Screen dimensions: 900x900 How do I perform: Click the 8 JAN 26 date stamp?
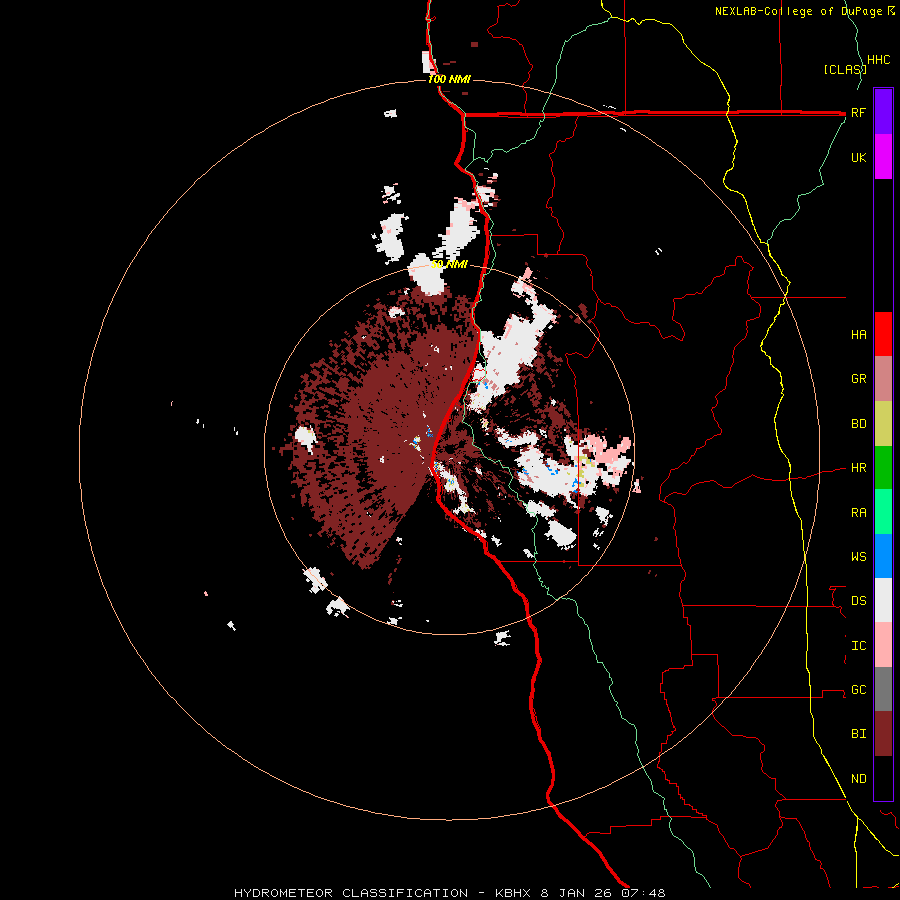(x=576, y=893)
